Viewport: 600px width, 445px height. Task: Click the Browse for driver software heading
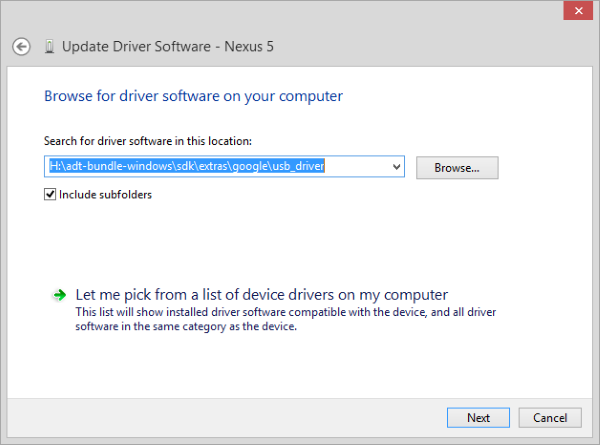pos(193,96)
